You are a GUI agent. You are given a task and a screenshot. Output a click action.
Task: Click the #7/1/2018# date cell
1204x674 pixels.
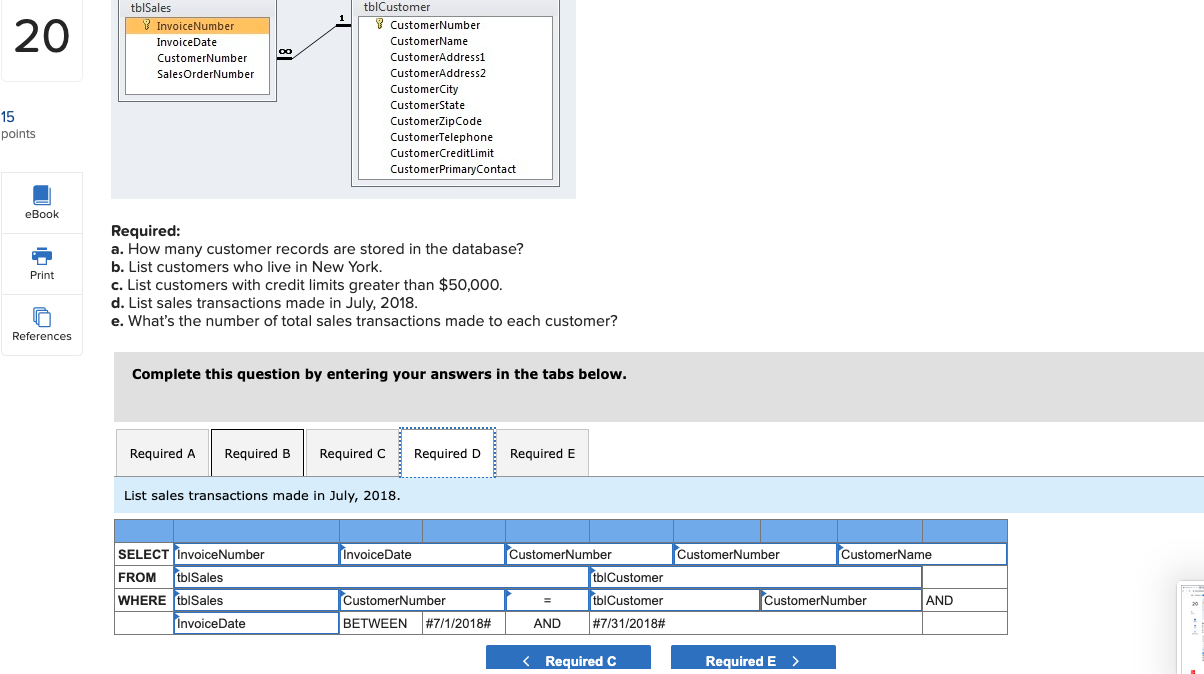tap(464, 623)
